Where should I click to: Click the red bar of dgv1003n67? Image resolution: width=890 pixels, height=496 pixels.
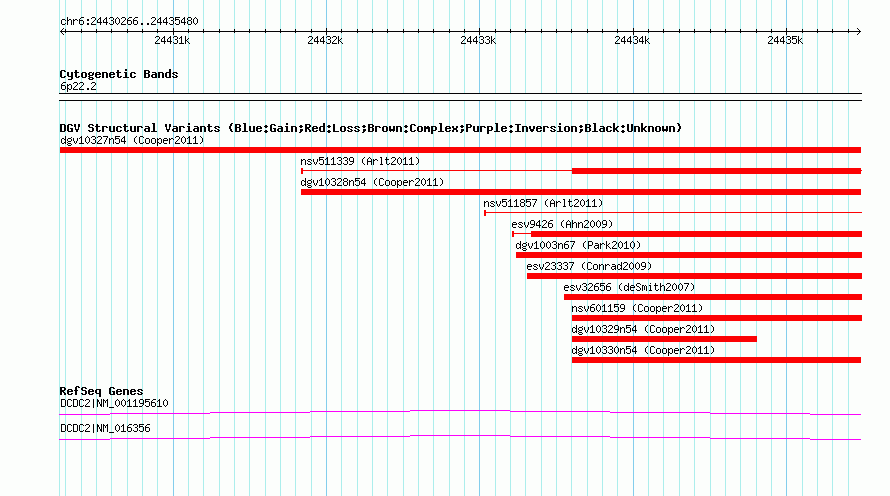click(689, 255)
